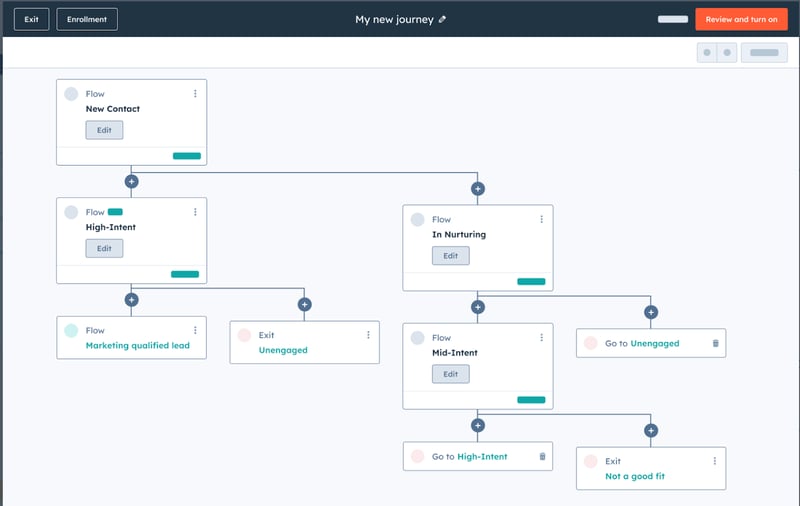Open the three-dot menu on Exit Unengaged card

pos(368,335)
